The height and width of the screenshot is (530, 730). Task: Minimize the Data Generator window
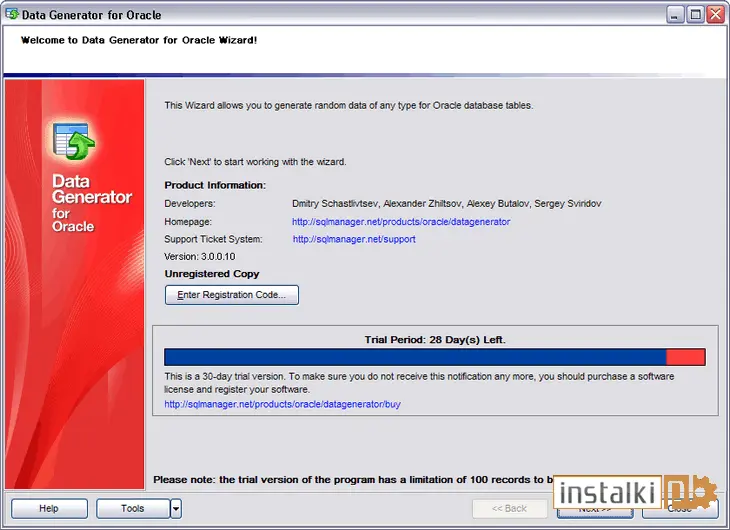point(675,14)
